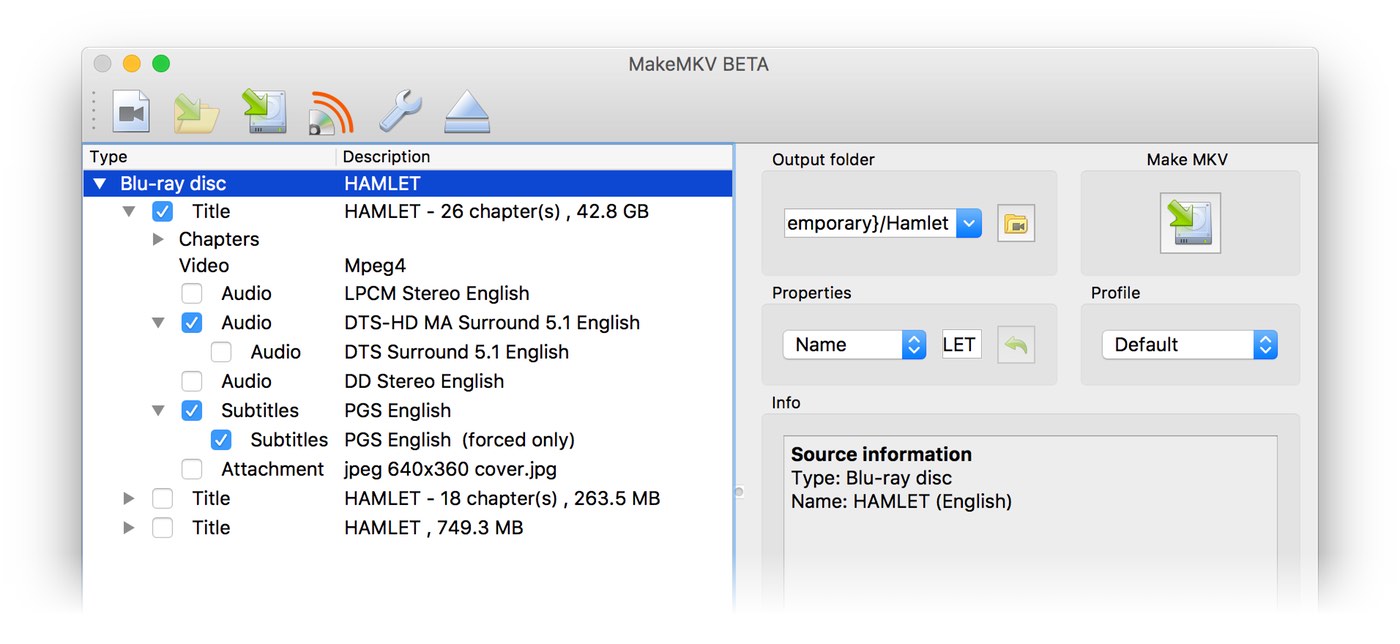The height and width of the screenshot is (644, 1400).
Task: Select 'jpeg 640x360 cover.jpg' text
Action: [x=450, y=469]
